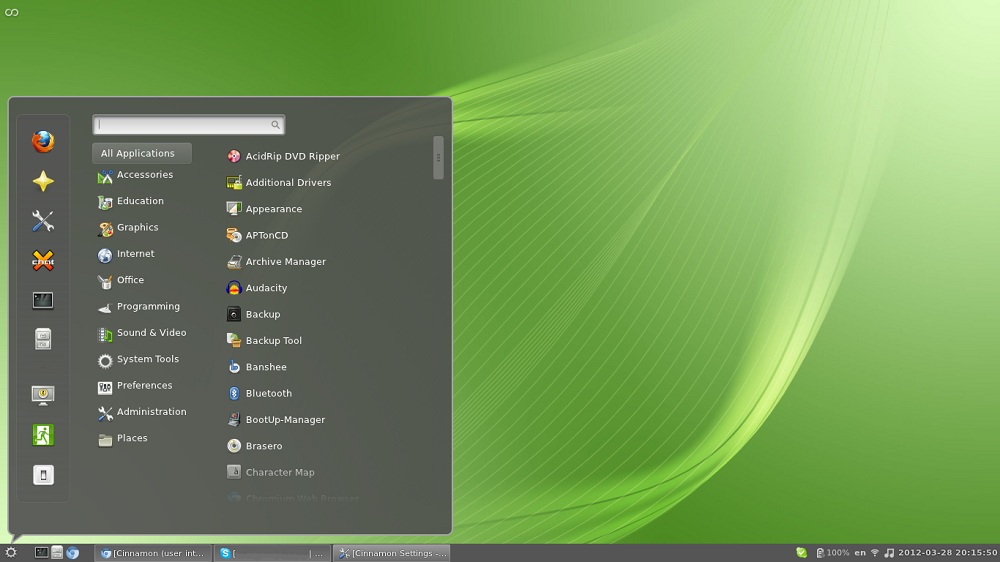Click the 'en' keyboard layout indicator

[860, 553]
